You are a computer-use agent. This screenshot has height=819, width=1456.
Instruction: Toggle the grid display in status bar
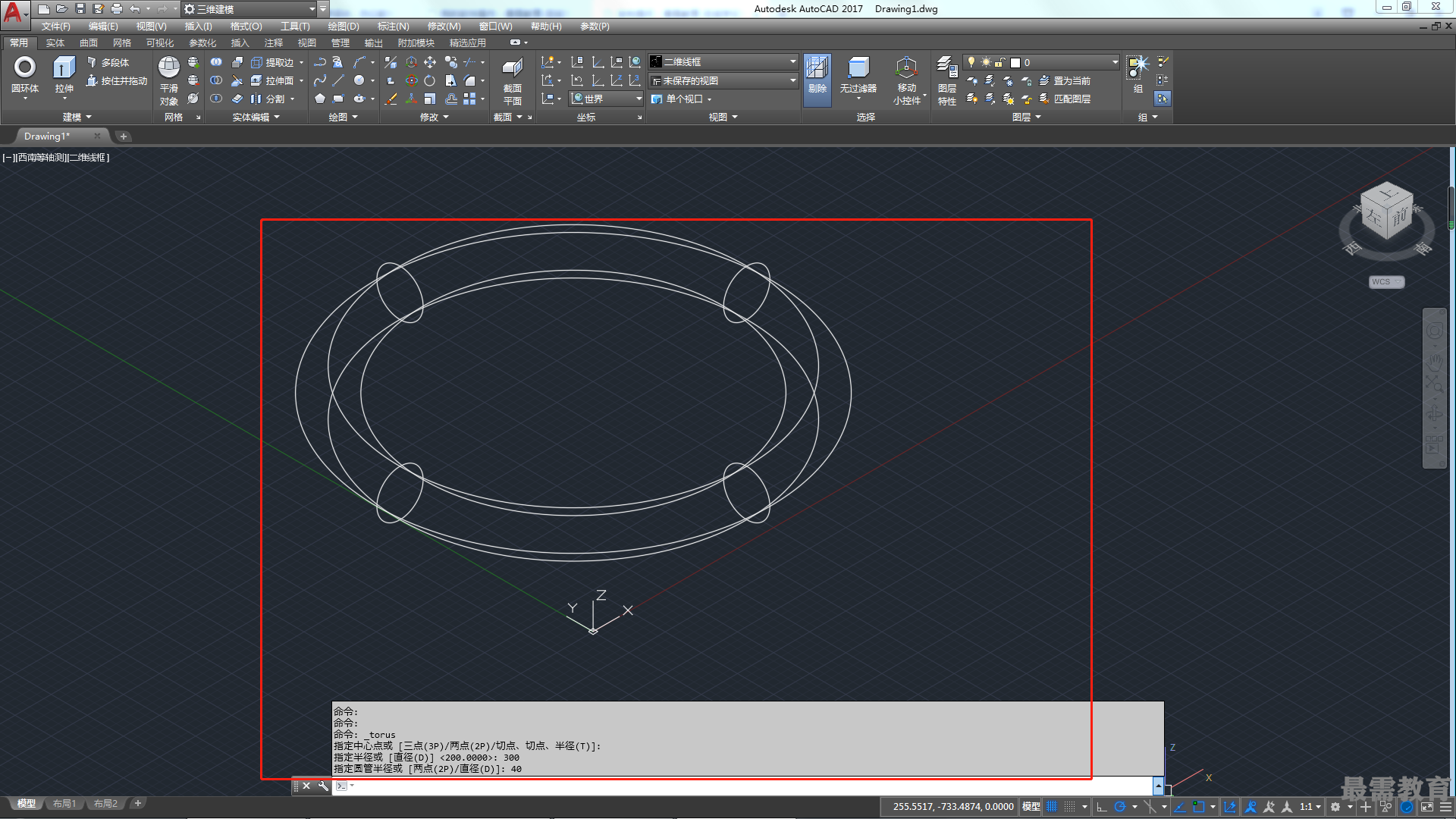point(1051,807)
